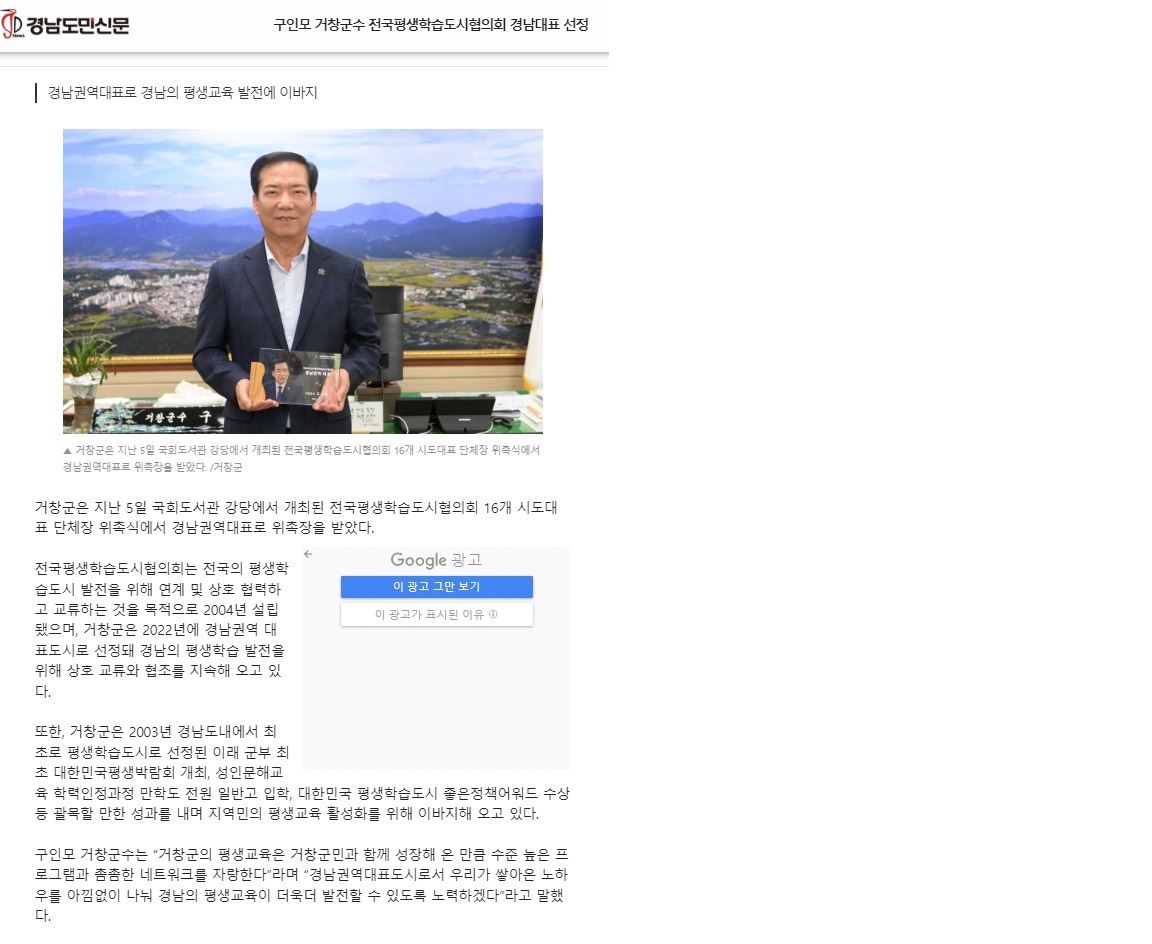This screenshot has width=1152, height=944.
Task: Click the info icon beside 이 광고가 표시된 이유
Action: point(493,614)
